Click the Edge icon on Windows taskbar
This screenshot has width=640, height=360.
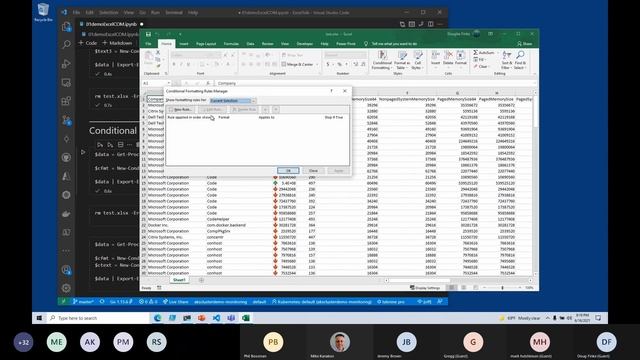tap(157, 318)
